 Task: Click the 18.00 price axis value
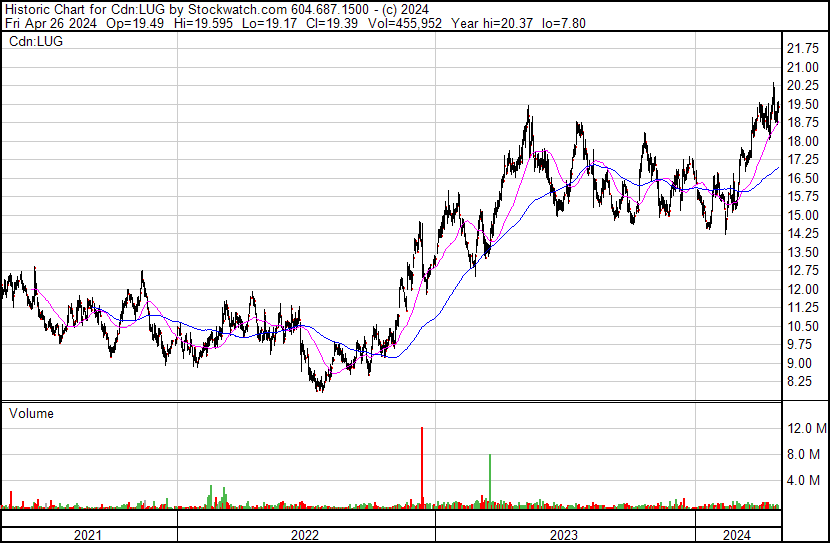(803, 141)
